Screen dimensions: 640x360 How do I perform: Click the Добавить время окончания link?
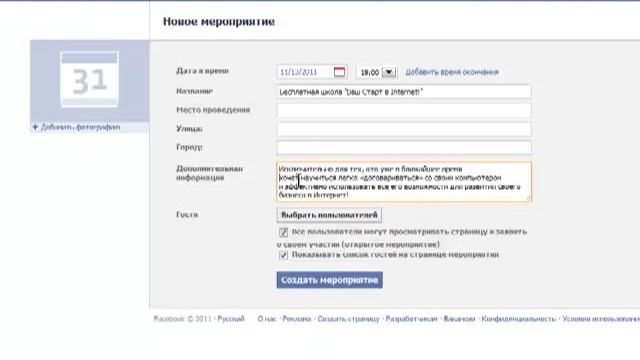452,72
